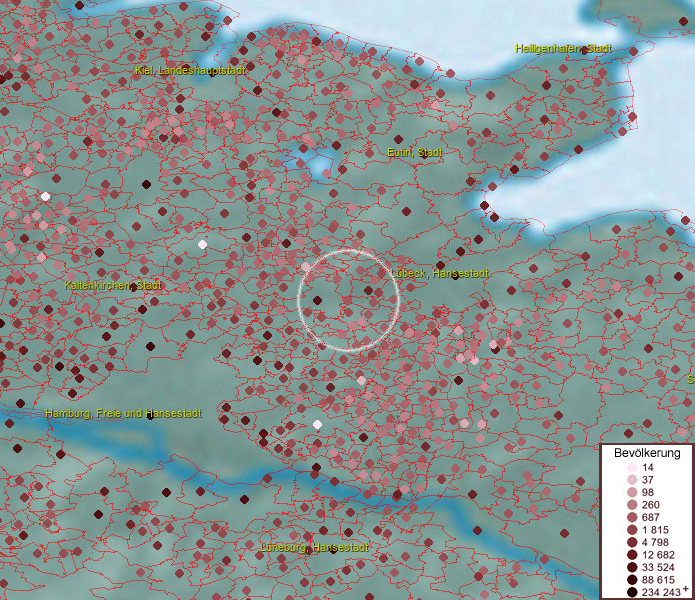Click the legend swatch beside 12 682
The height and width of the screenshot is (600, 695).
click(x=632, y=555)
